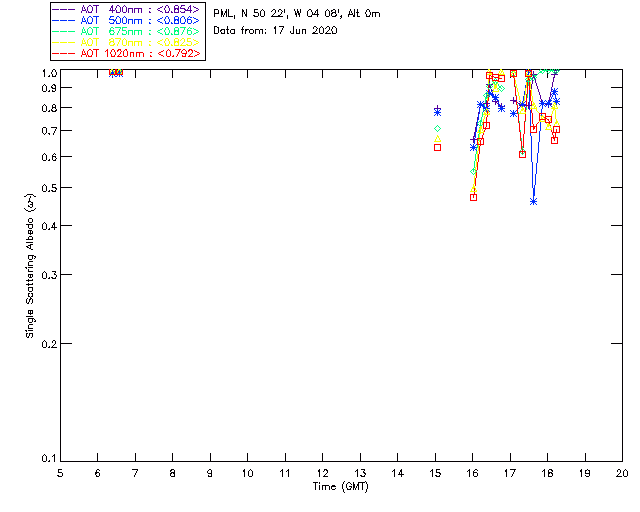Click the Single Scattering Albedo y-axis label

click(x=30, y=267)
